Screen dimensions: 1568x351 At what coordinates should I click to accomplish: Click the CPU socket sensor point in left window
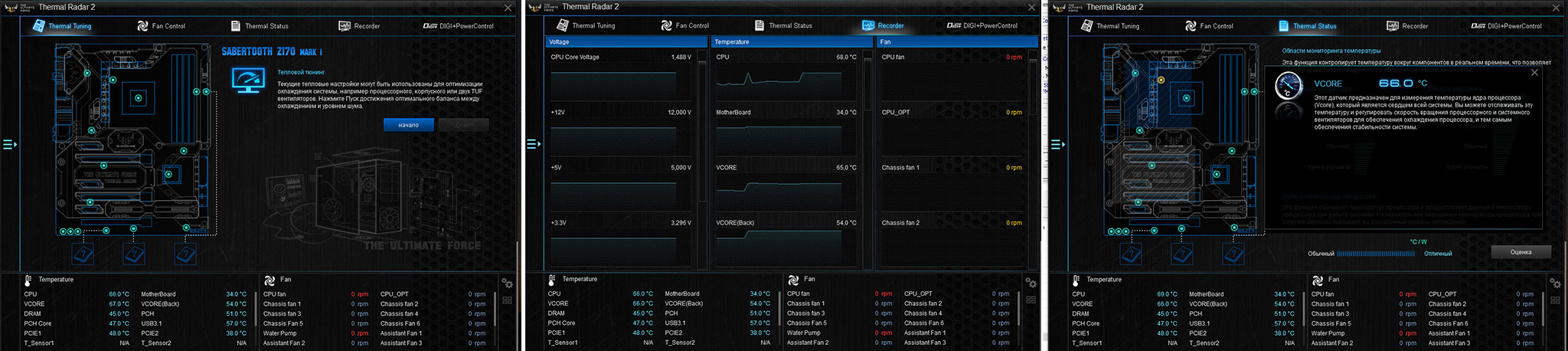139,97
